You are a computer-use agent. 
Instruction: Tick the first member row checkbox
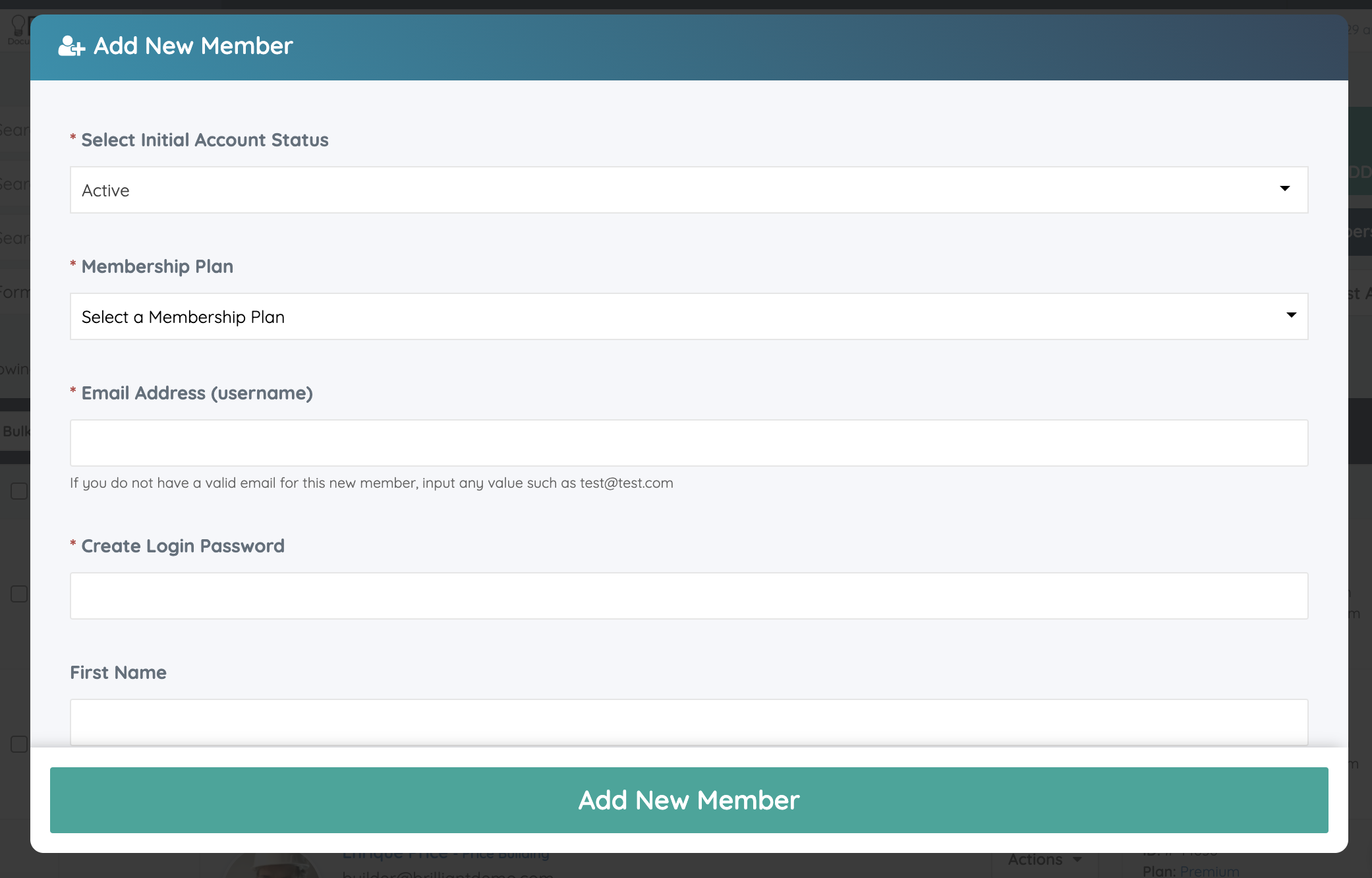tap(19, 491)
